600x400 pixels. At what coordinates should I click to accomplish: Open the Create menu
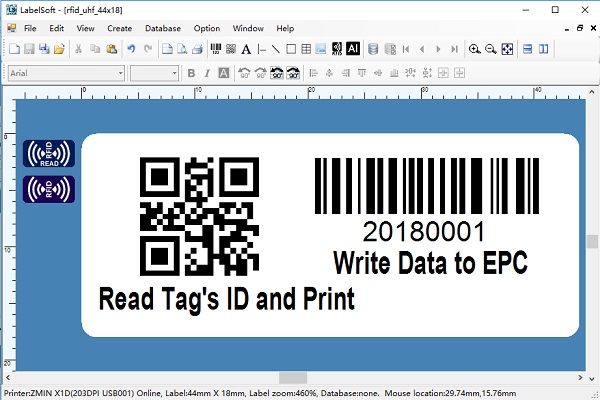coord(119,28)
